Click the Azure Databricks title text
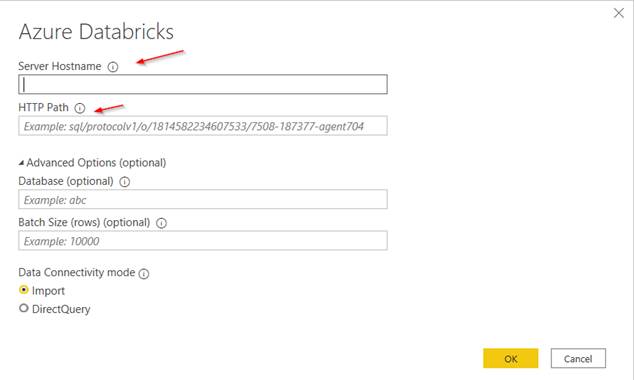This screenshot has height=380, width=634. tap(96, 32)
